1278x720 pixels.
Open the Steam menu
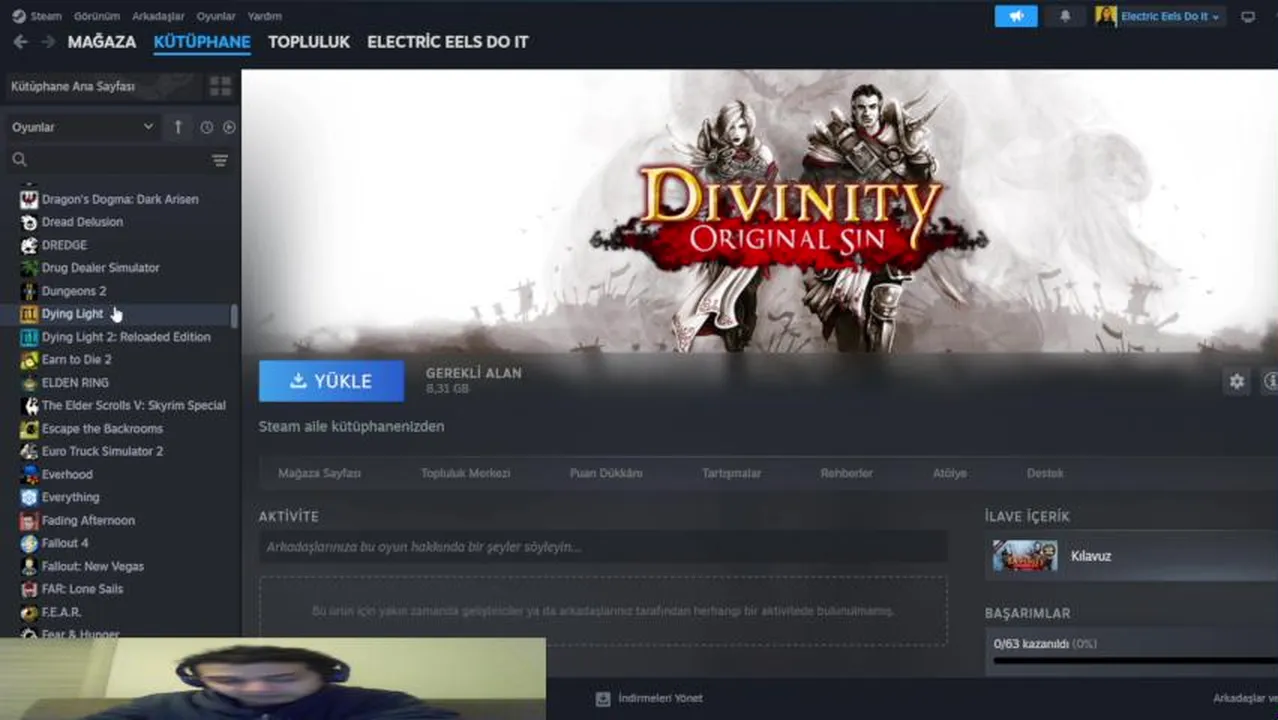(x=46, y=16)
